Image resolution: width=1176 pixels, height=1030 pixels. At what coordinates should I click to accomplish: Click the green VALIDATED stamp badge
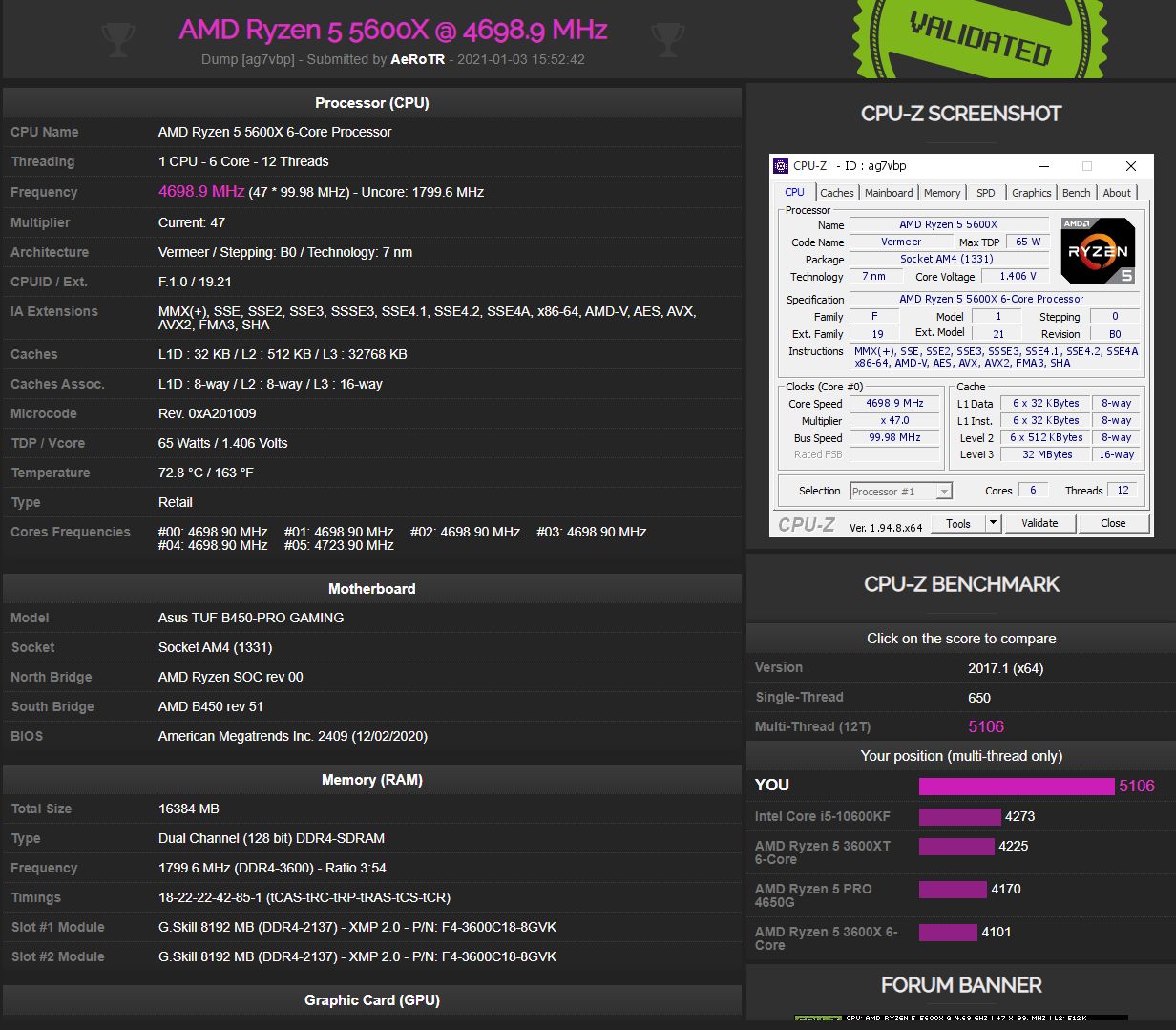[979, 39]
